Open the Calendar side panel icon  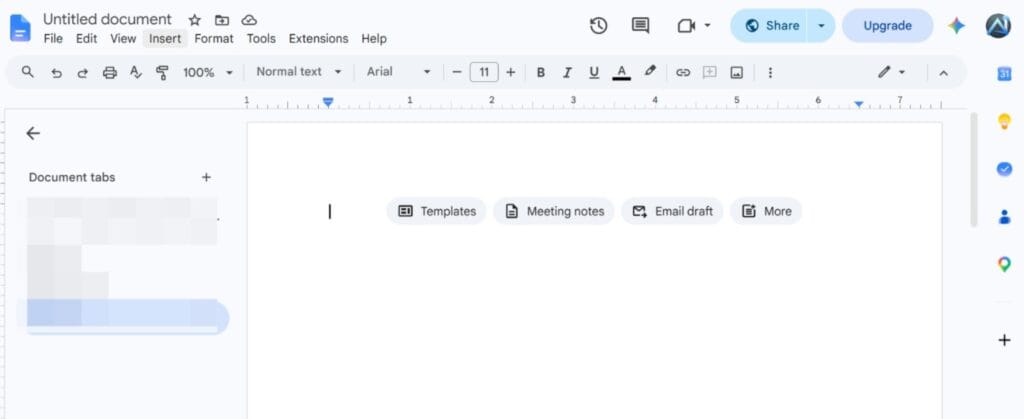[x=1004, y=74]
